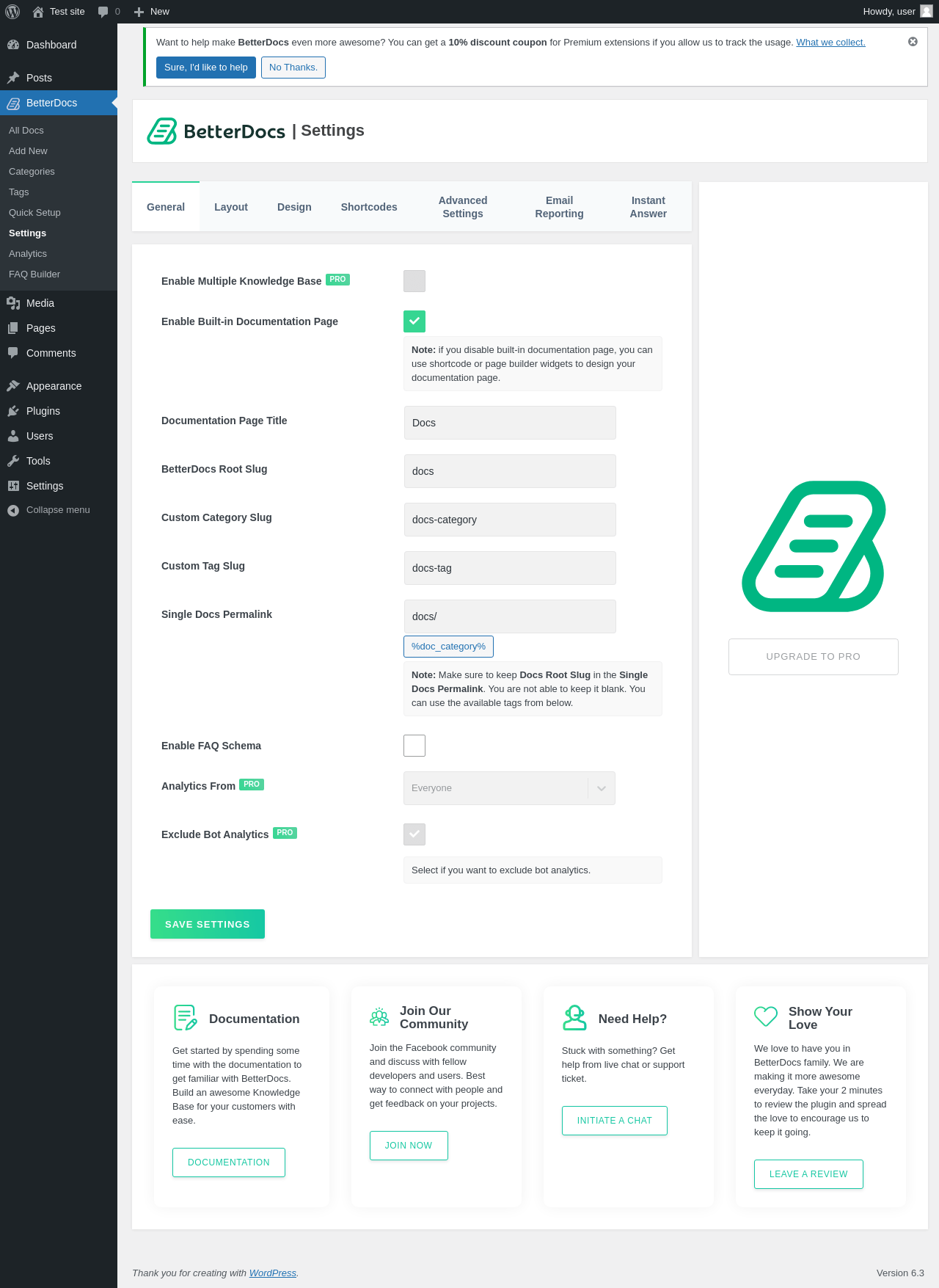
Task: Toggle Enable Multiple Knowledge Base checkbox
Action: coord(414,281)
